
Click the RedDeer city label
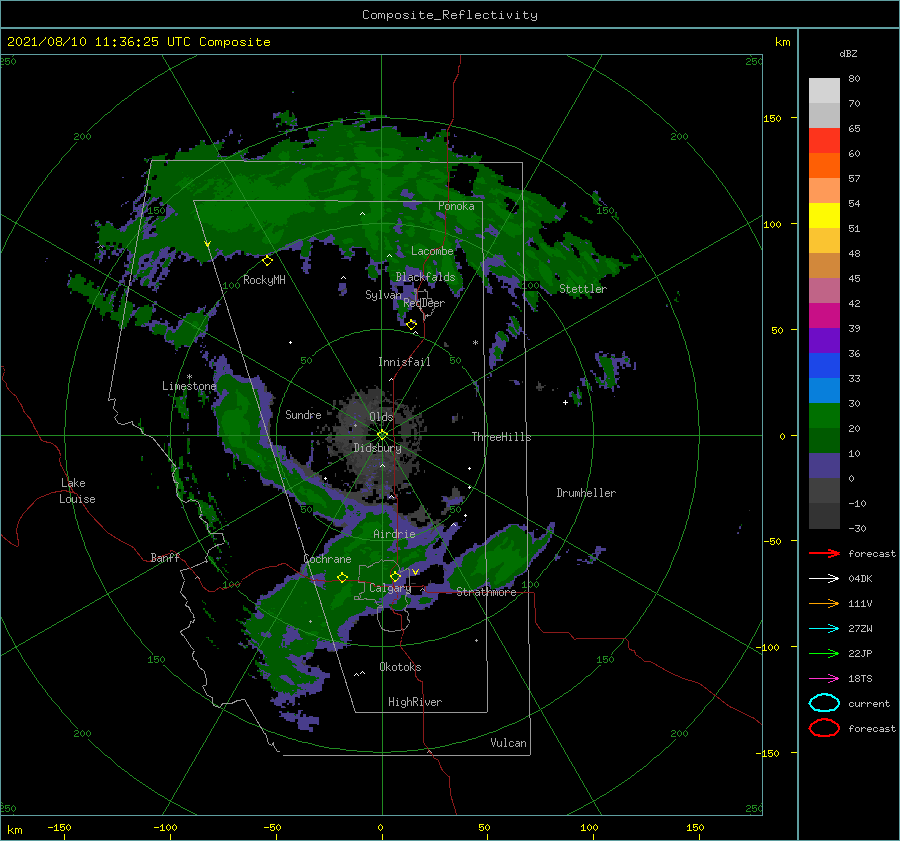click(424, 303)
